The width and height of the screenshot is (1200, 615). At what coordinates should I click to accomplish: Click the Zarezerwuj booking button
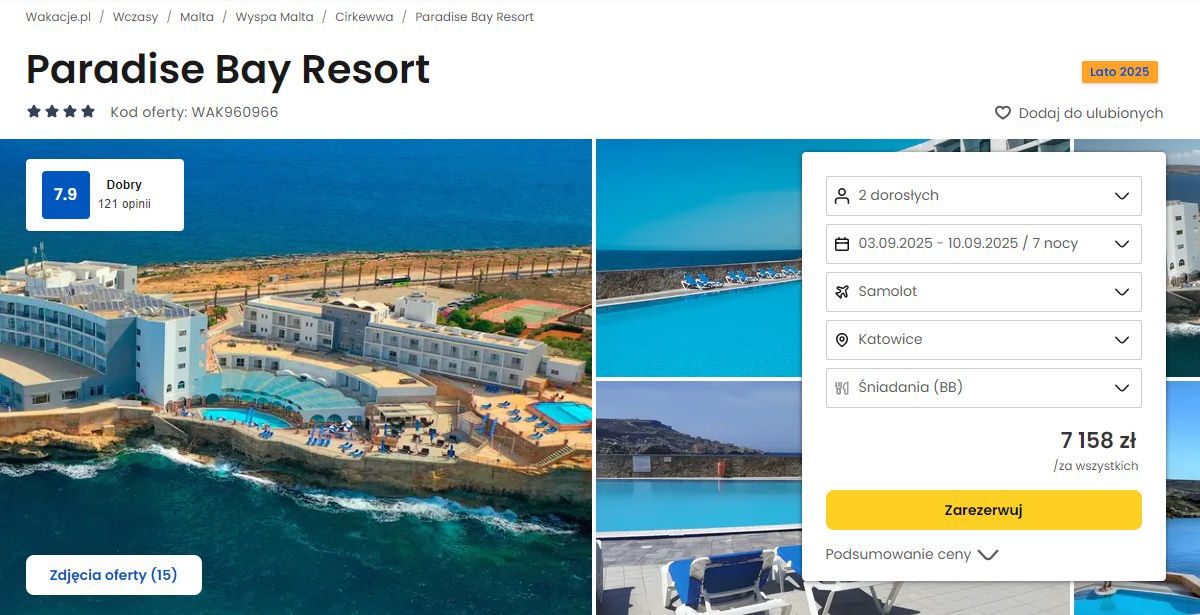point(984,510)
